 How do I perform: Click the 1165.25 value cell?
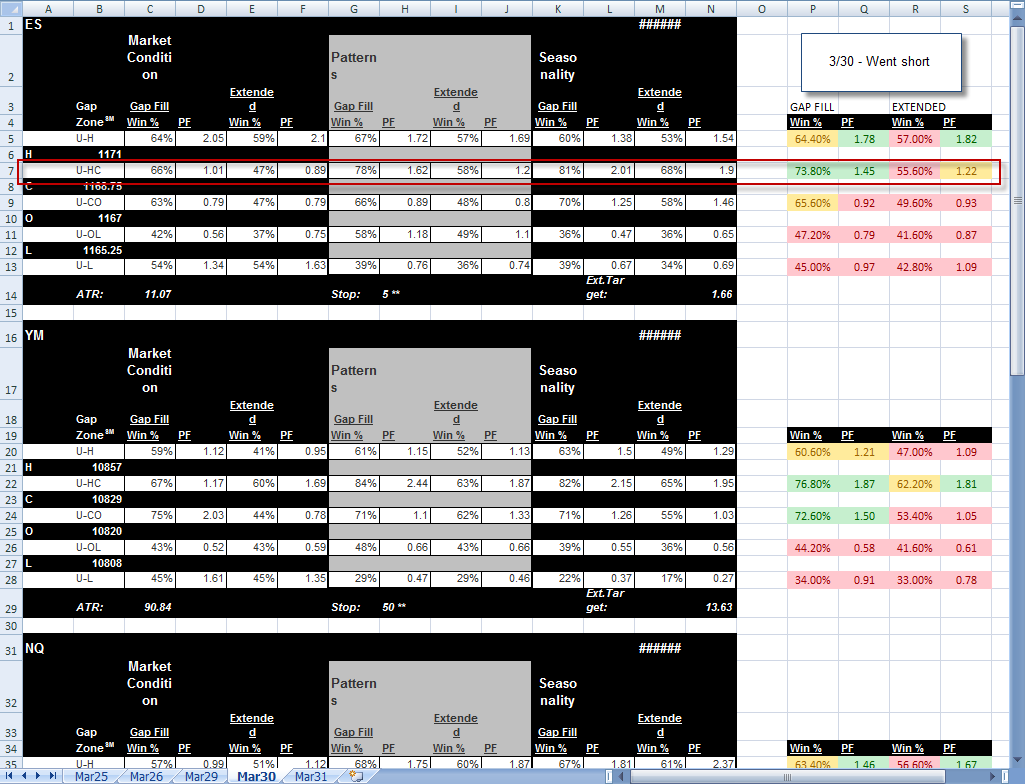tap(99, 250)
